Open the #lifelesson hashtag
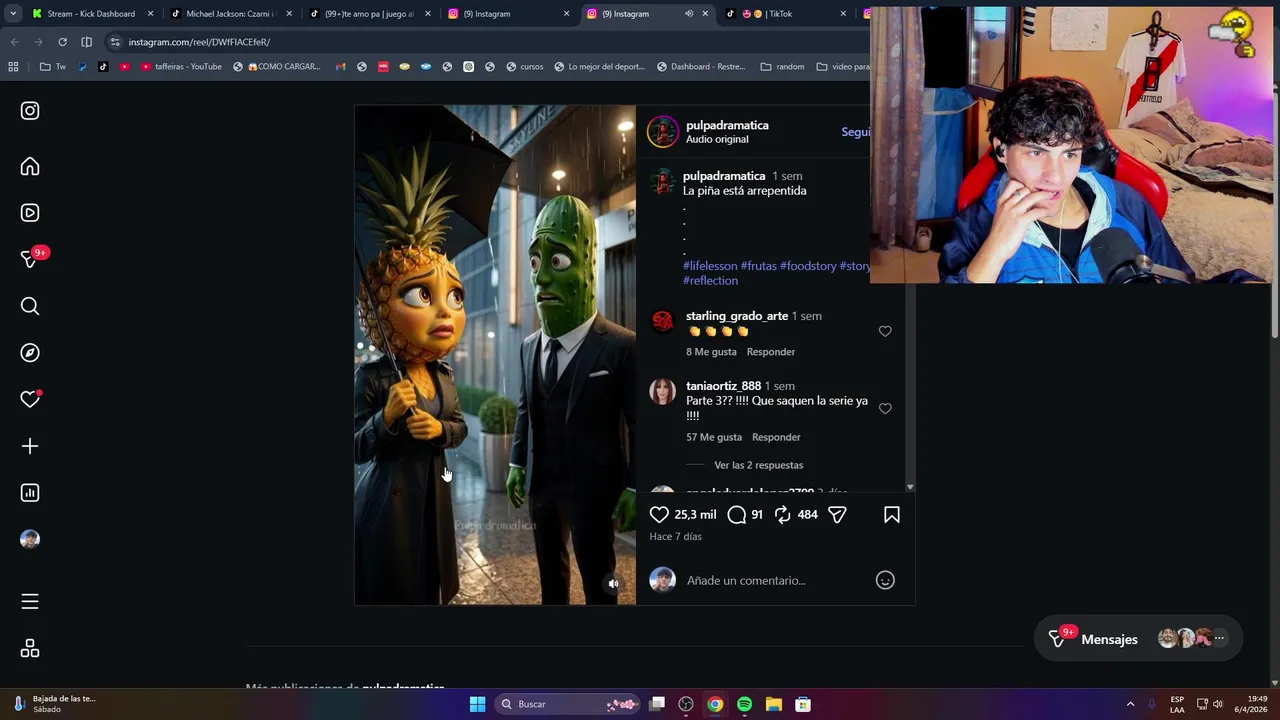Image resolution: width=1280 pixels, height=720 pixels. point(710,266)
